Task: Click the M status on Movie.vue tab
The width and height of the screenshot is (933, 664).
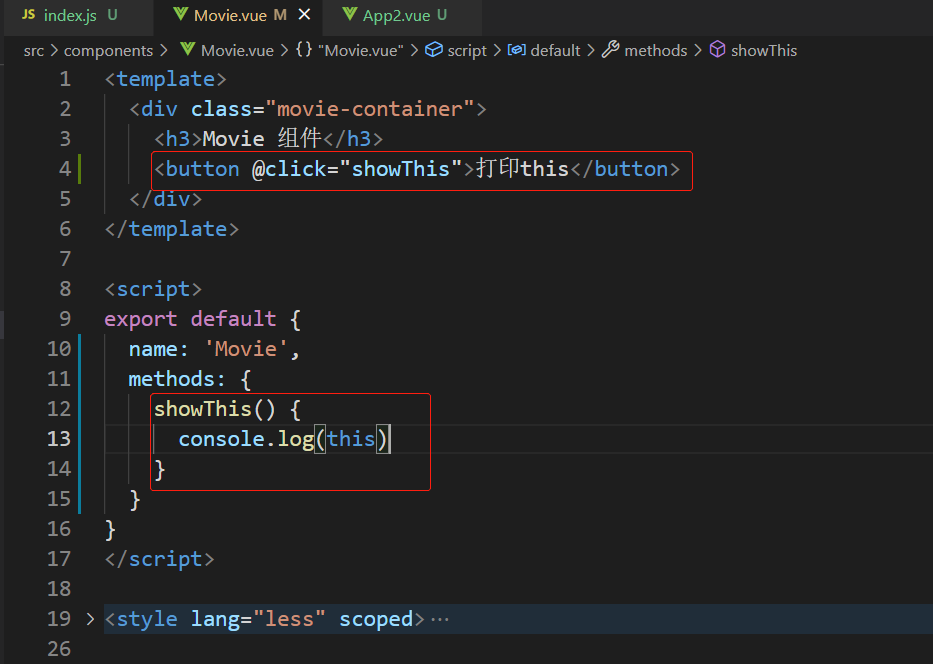Action: point(280,15)
